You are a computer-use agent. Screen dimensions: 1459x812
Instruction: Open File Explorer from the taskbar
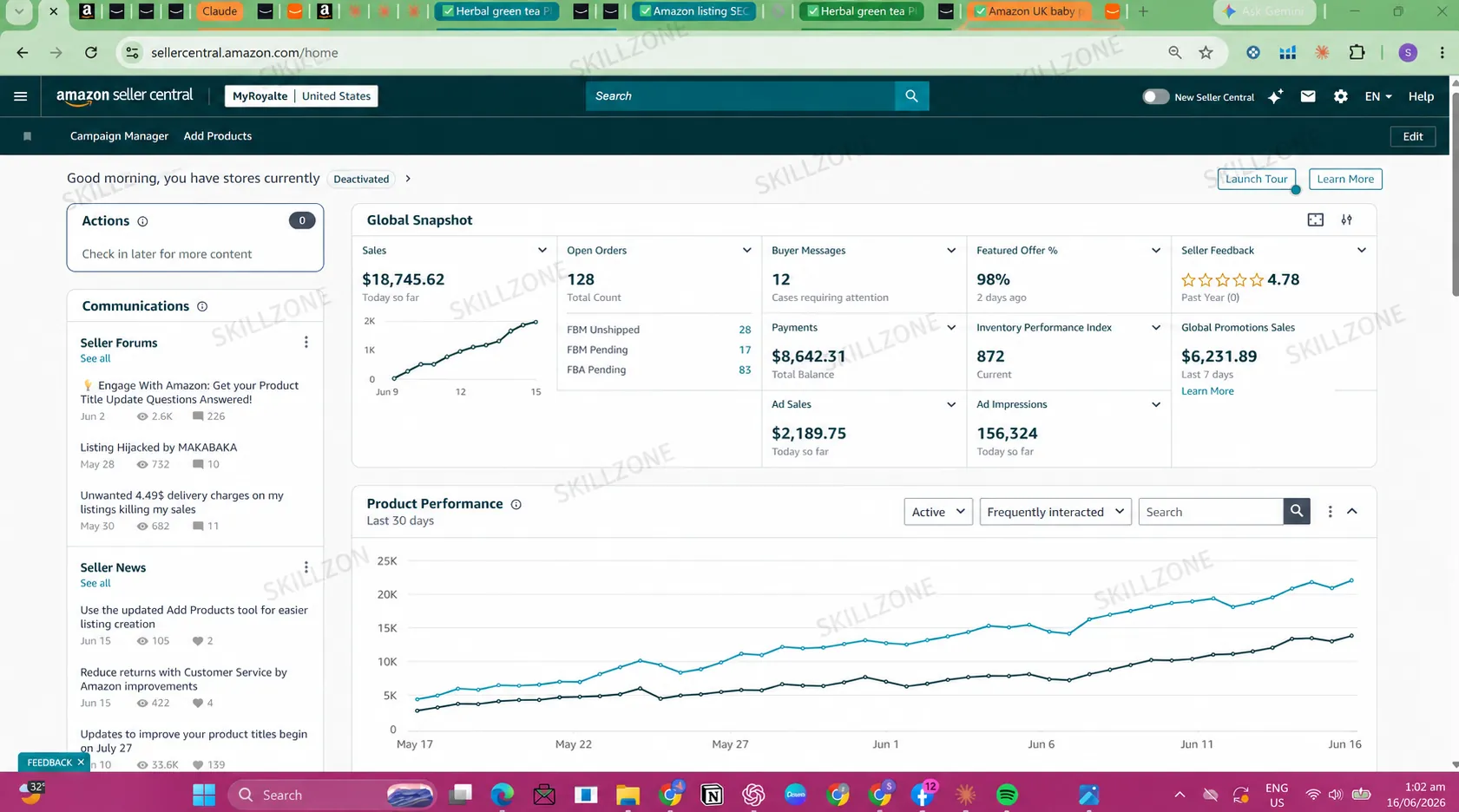click(628, 795)
